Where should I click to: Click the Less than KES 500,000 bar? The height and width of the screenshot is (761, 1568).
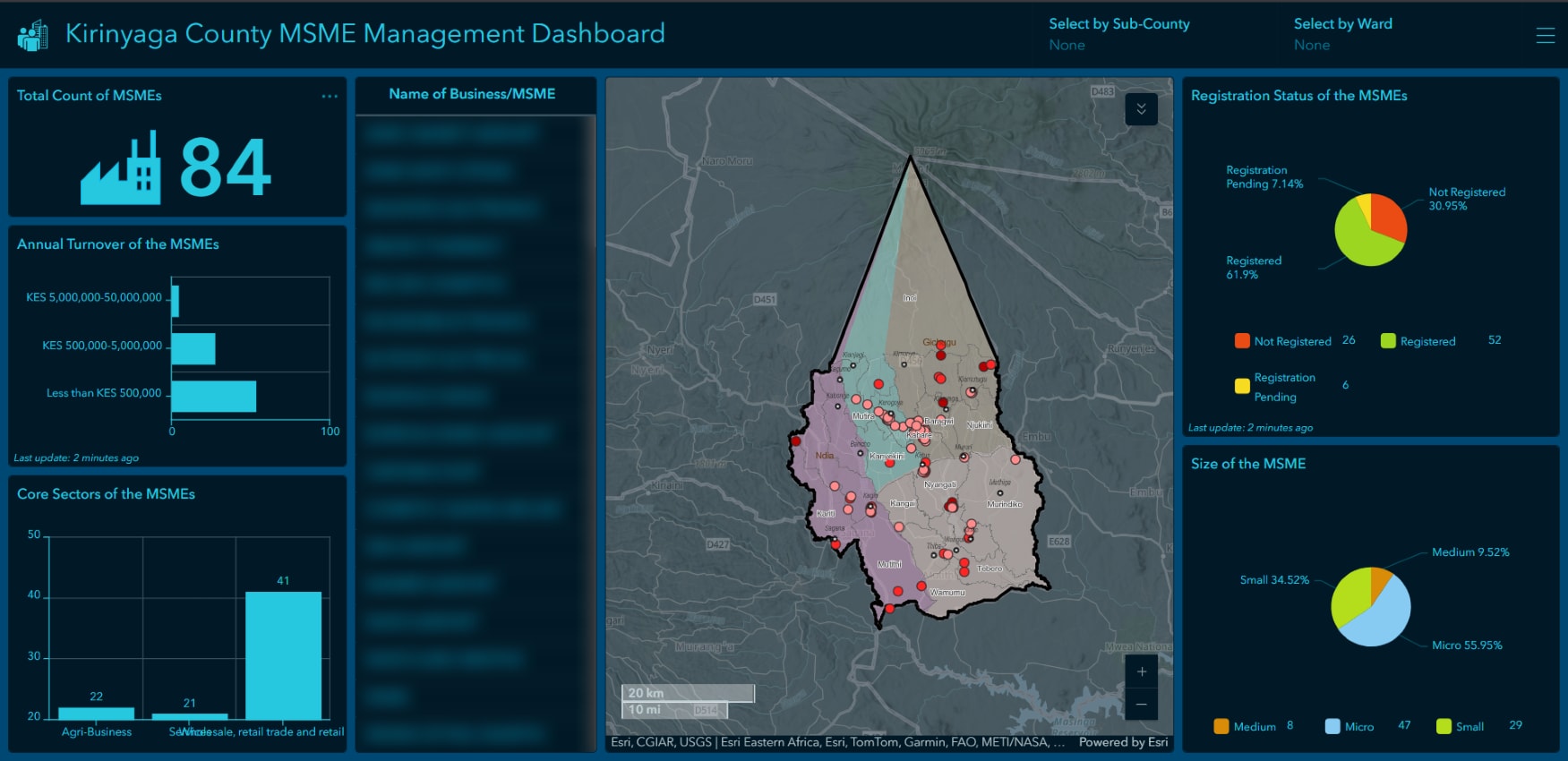click(x=213, y=397)
